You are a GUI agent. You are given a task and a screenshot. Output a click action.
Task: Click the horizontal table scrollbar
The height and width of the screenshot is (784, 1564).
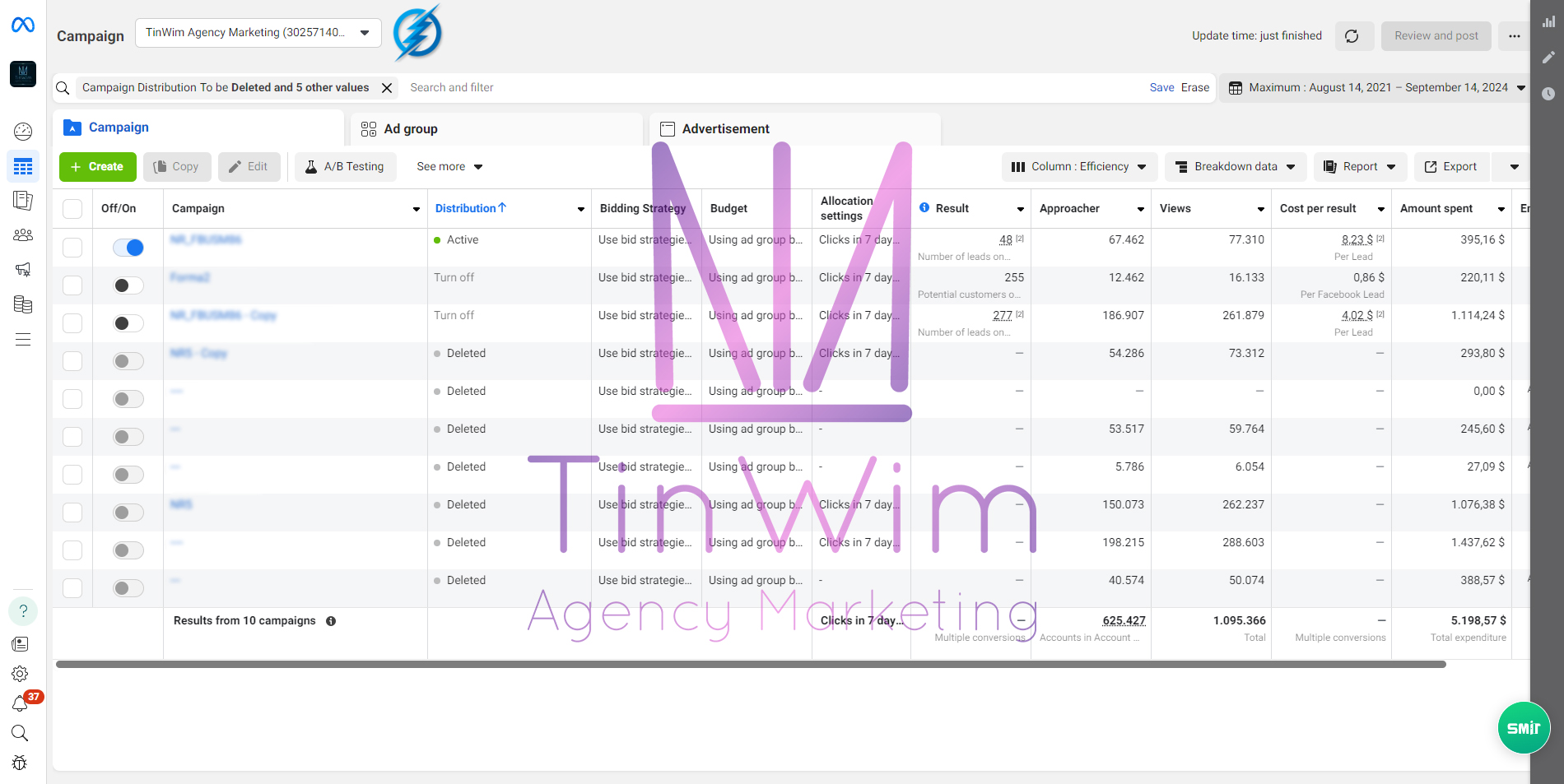(751, 664)
